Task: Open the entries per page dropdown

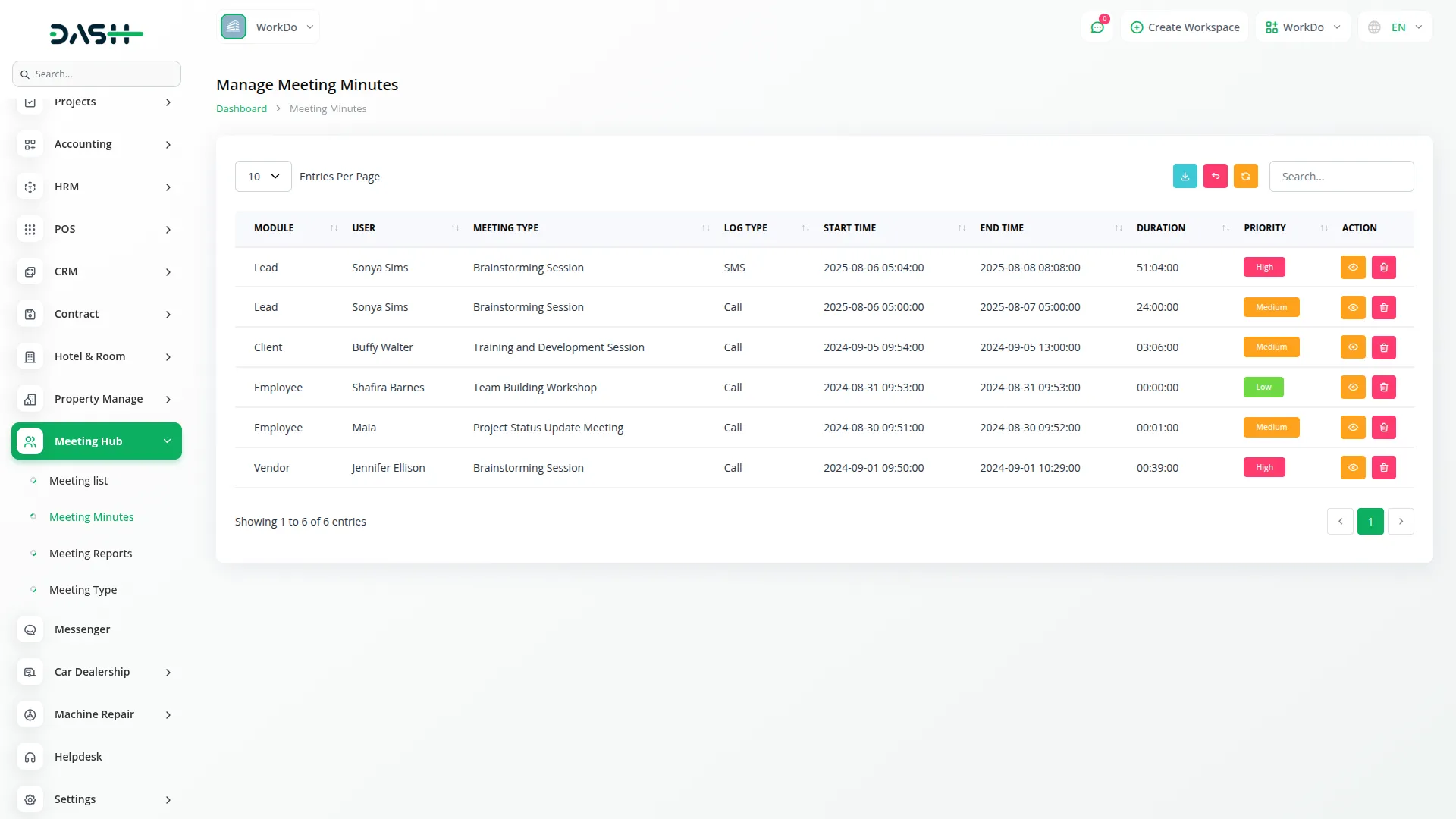Action: [x=263, y=177]
